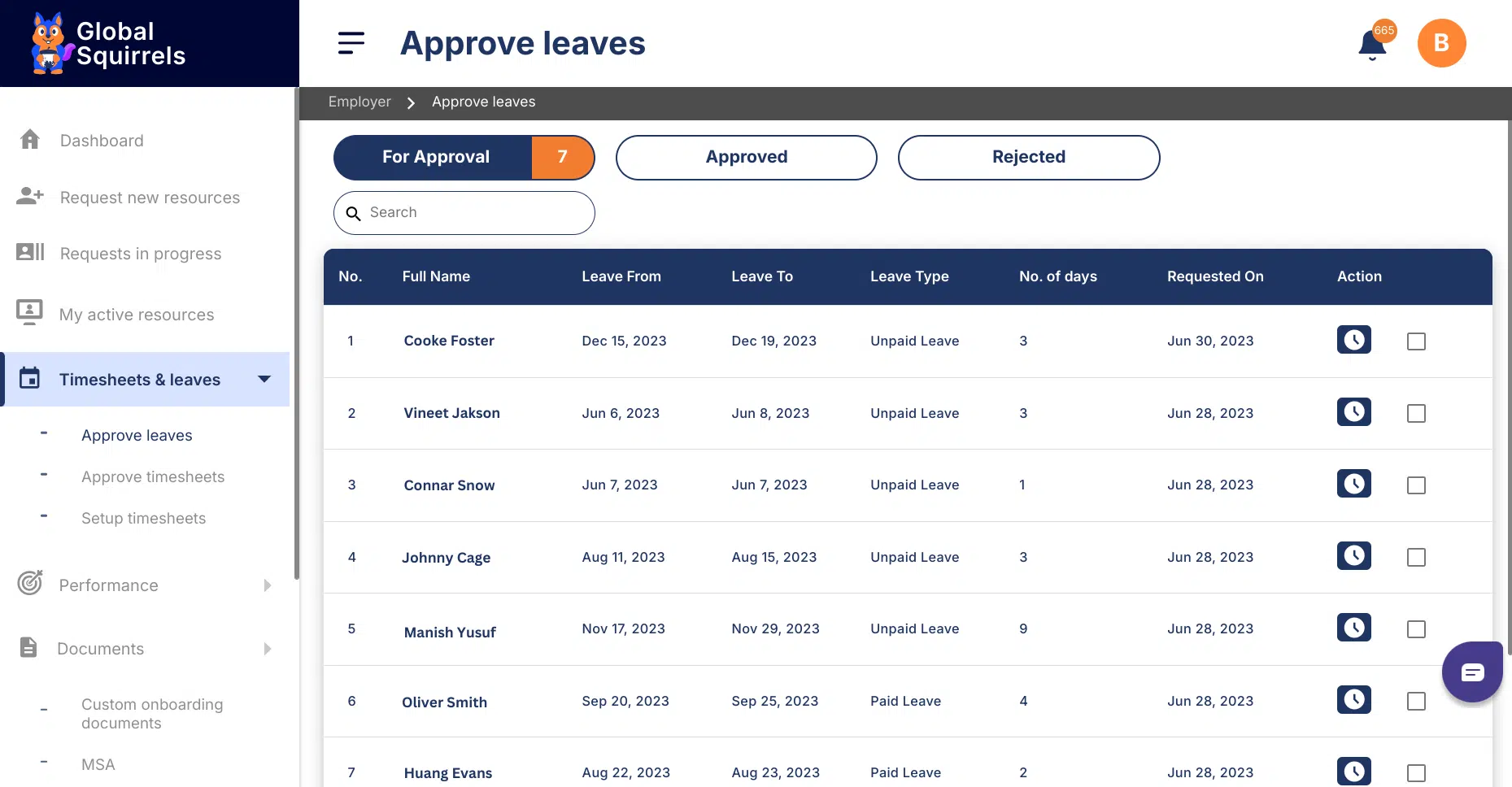This screenshot has width=1512, height=787.
Task: Select Connar Snow's row checkbox
Action: click(x=1416, y=485)
